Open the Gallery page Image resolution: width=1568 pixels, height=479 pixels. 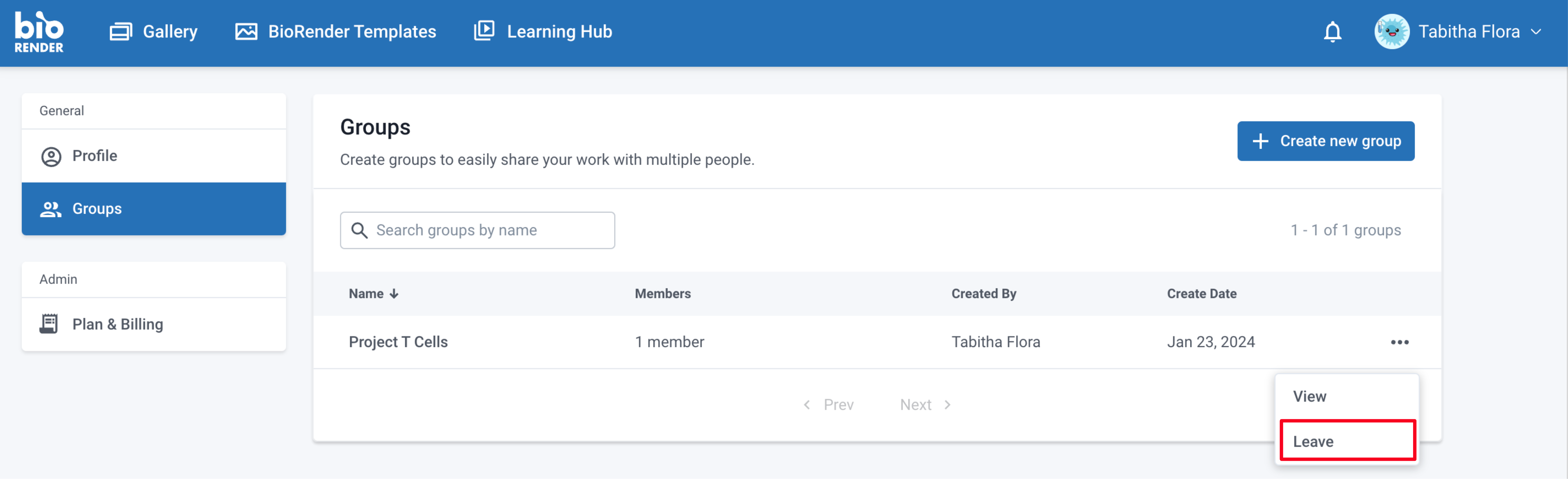coord(153,32)
